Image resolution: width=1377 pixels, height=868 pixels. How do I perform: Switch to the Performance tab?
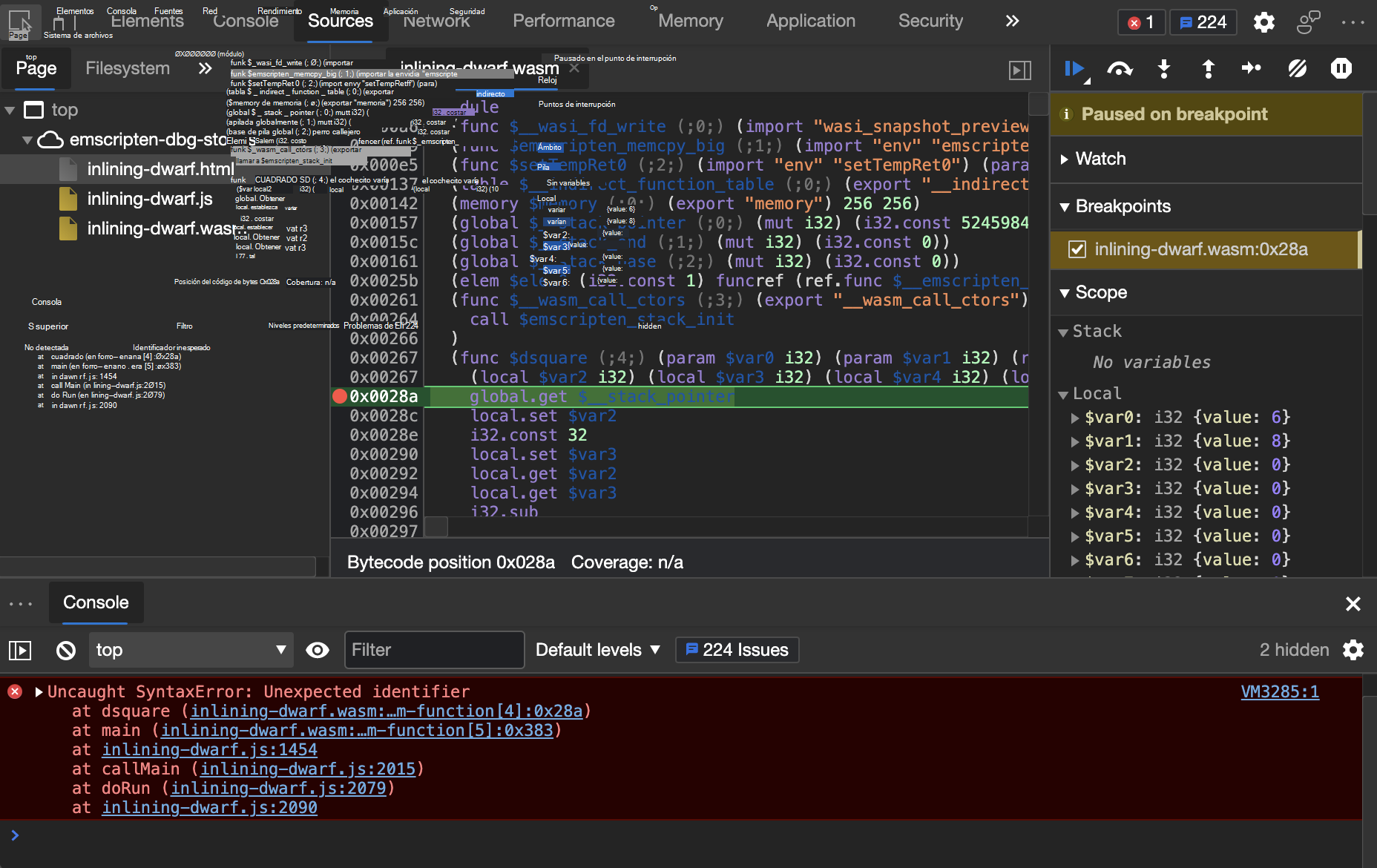563,21
